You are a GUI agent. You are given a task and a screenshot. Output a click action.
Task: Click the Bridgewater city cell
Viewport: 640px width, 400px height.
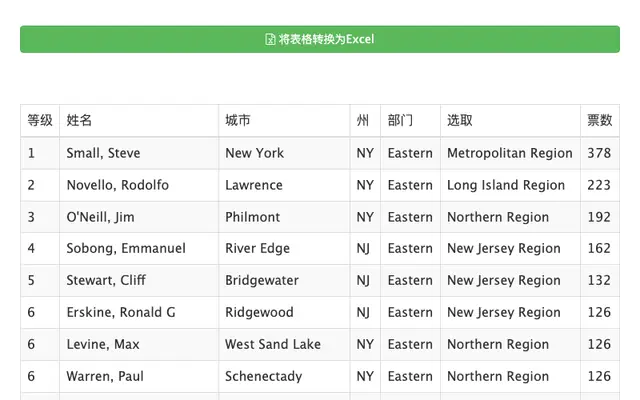click(x=284, y=280)
